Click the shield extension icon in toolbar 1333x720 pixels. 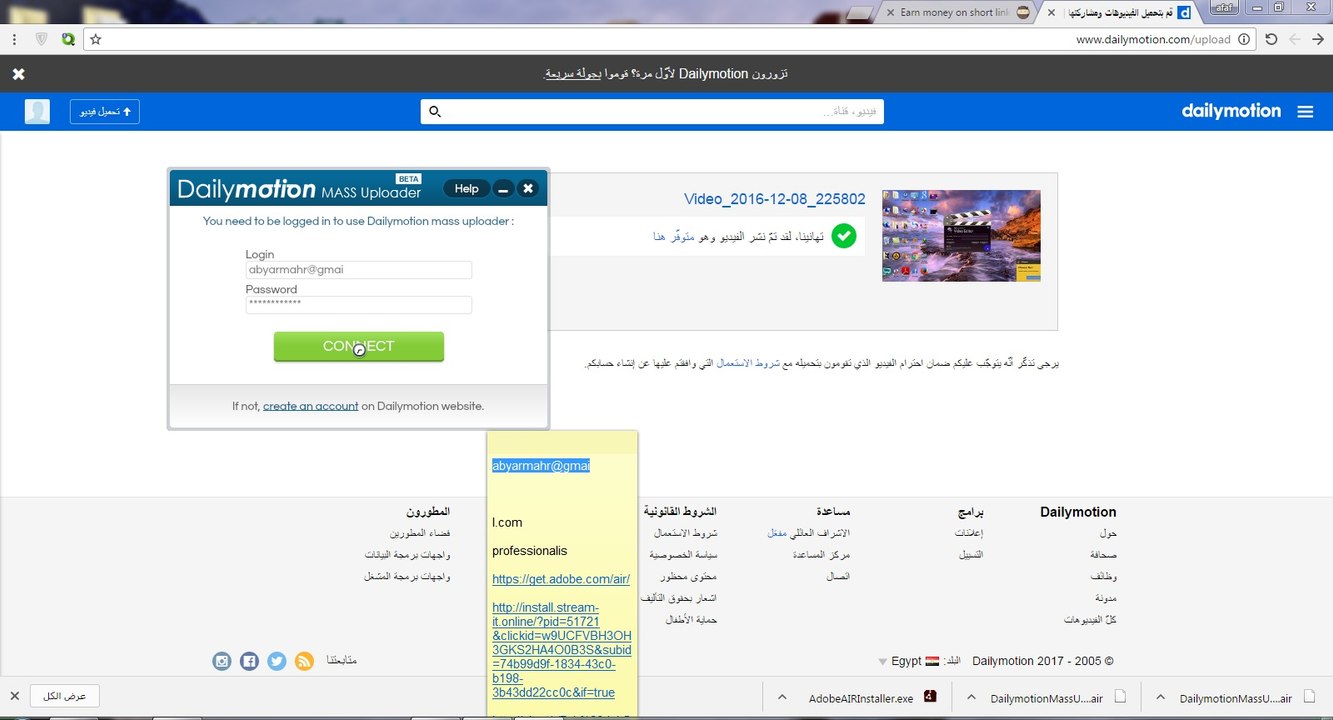point(42,39)
